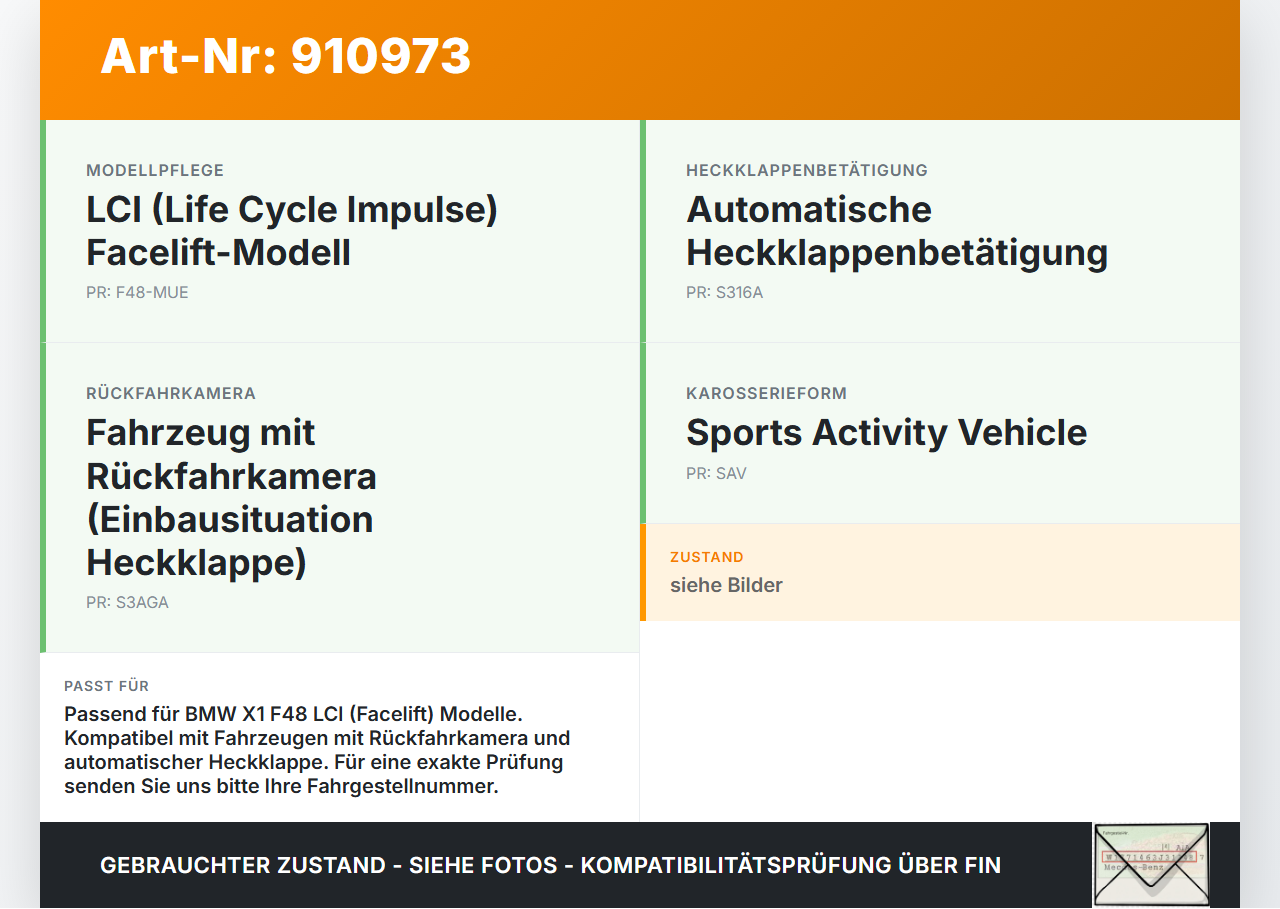Click the orange header bar
The width and height of the screenshot is (1280, 909).
[x=640, y=60]
